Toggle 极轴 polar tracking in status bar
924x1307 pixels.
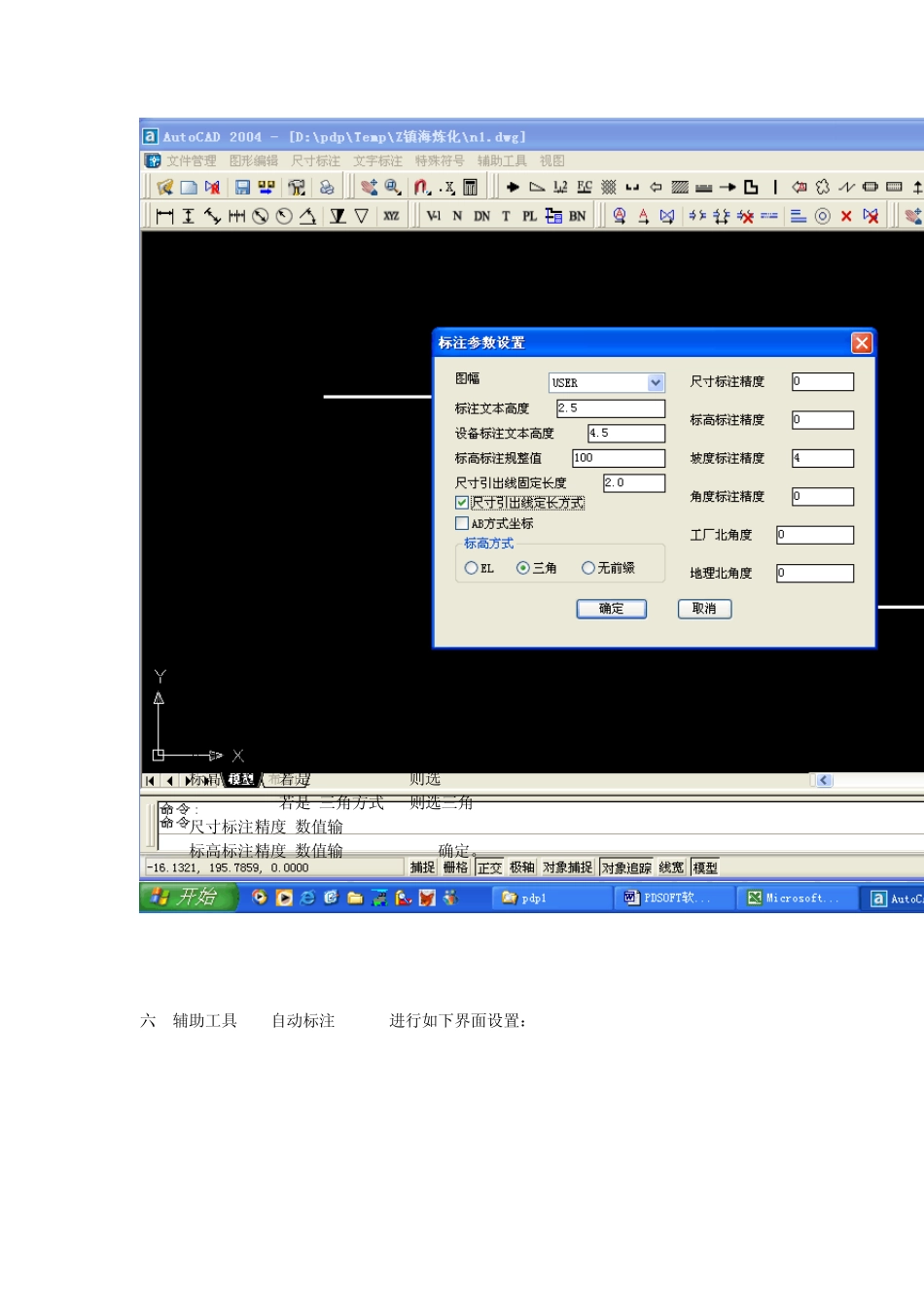click(x=522, y=867)
